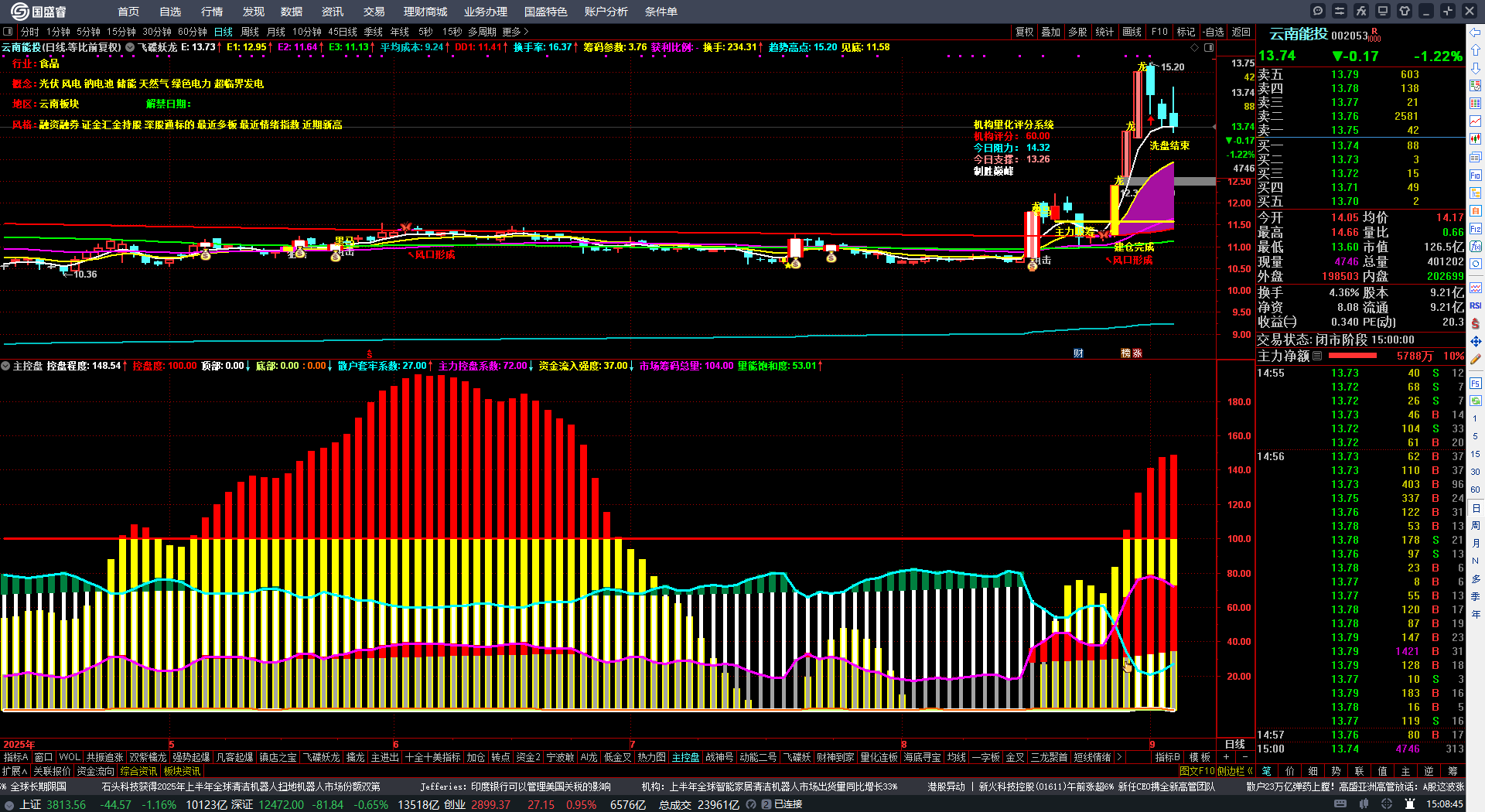Click the Guosheng Securities logo
Viewport: 1485px width, 812px height.
[x=39, y=11]
